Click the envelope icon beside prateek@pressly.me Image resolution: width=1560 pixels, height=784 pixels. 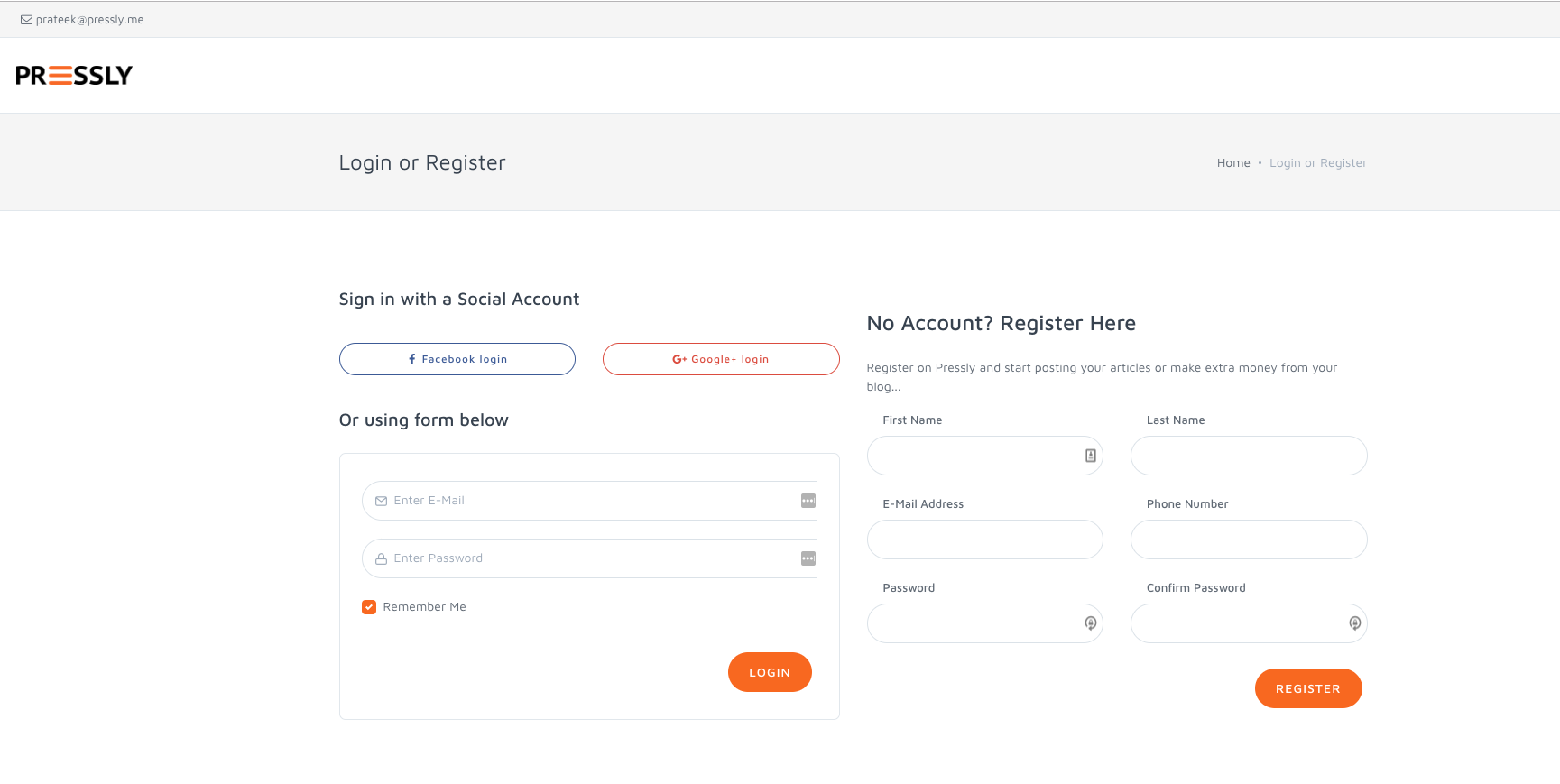pos(26,20)
